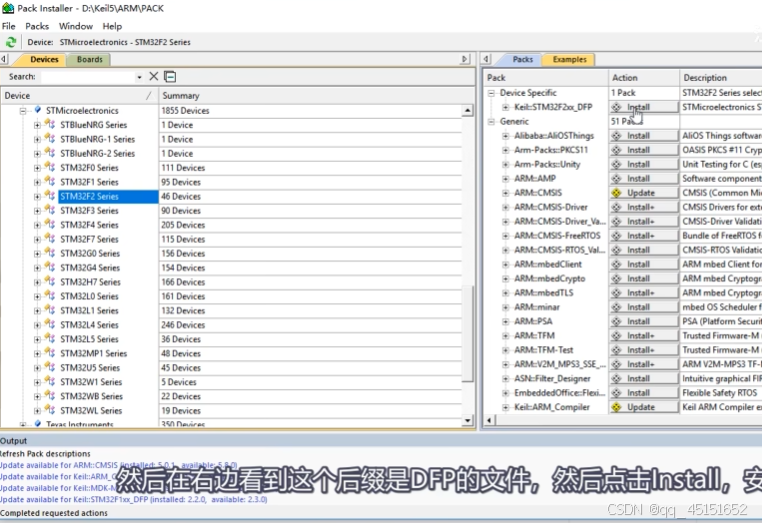The width and height of the screenshot is (762, 523).
Task: Install the Keil::STM32F2xx_DFP pack
Action: click(644, 107)
